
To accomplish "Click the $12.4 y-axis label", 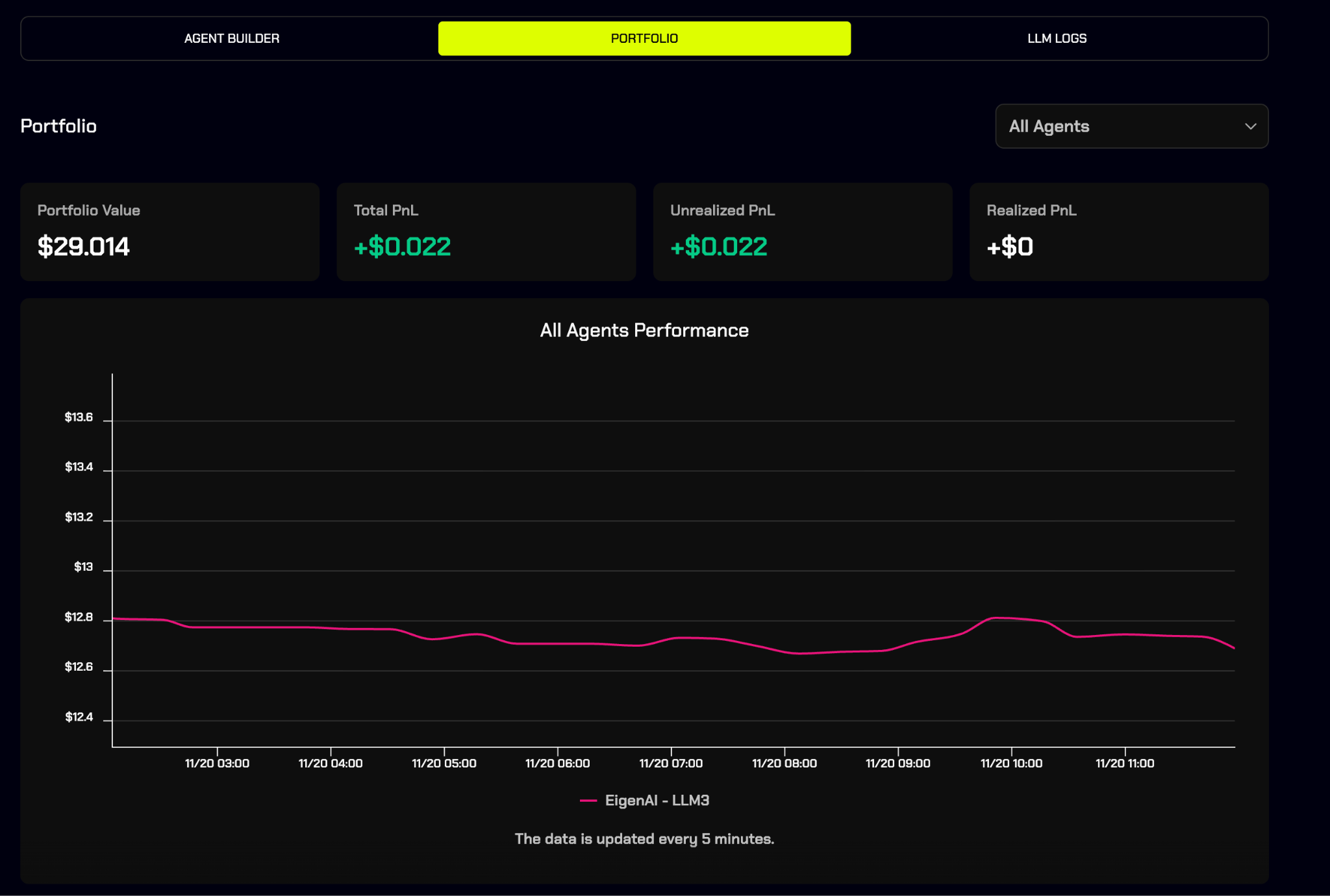I will (x=79, y=717).
